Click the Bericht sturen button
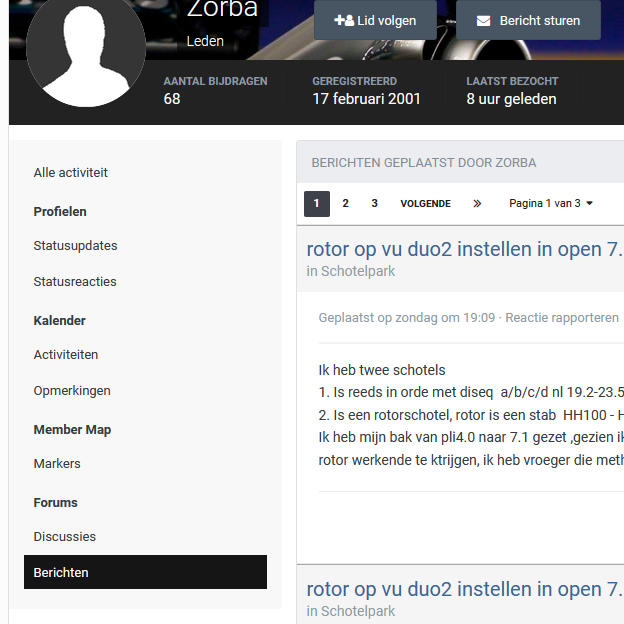The image size is (624, 624). coord(528,20)
